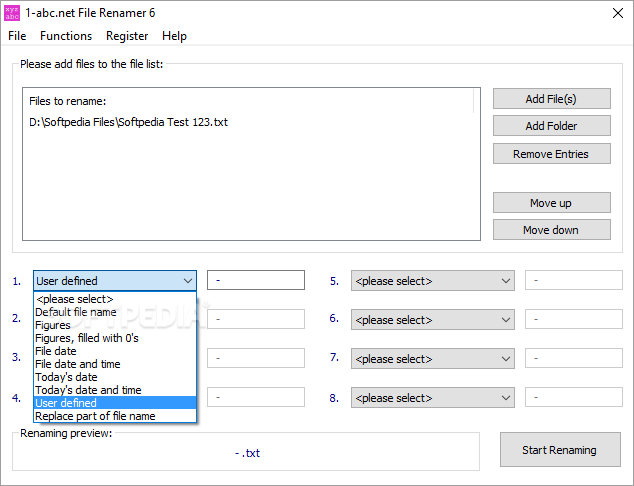Collapse the slot 1 User defined dropdown
Image resolution: width=634 pixels, height=486 pixels.
click(x=115, y=281)
